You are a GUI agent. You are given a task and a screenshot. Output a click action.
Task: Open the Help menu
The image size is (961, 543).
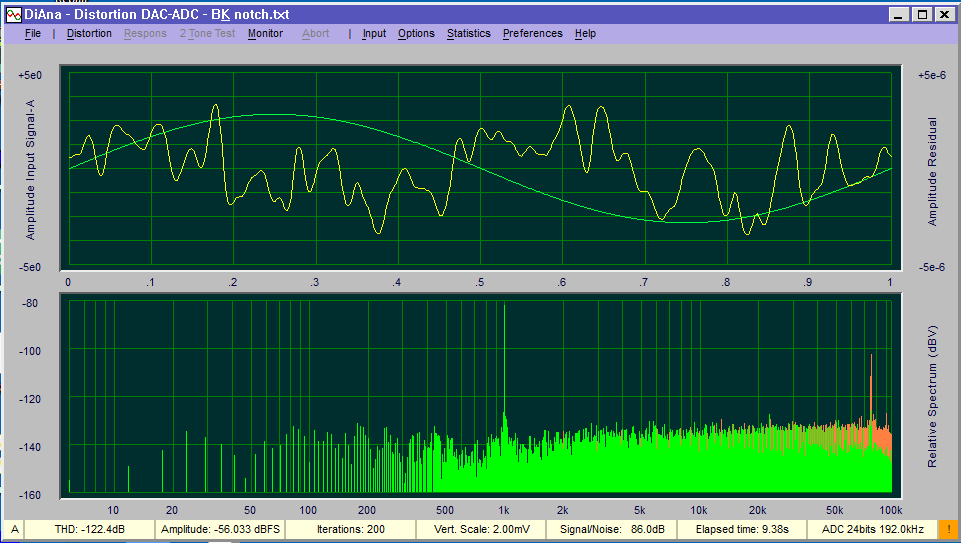click(585, 34)
